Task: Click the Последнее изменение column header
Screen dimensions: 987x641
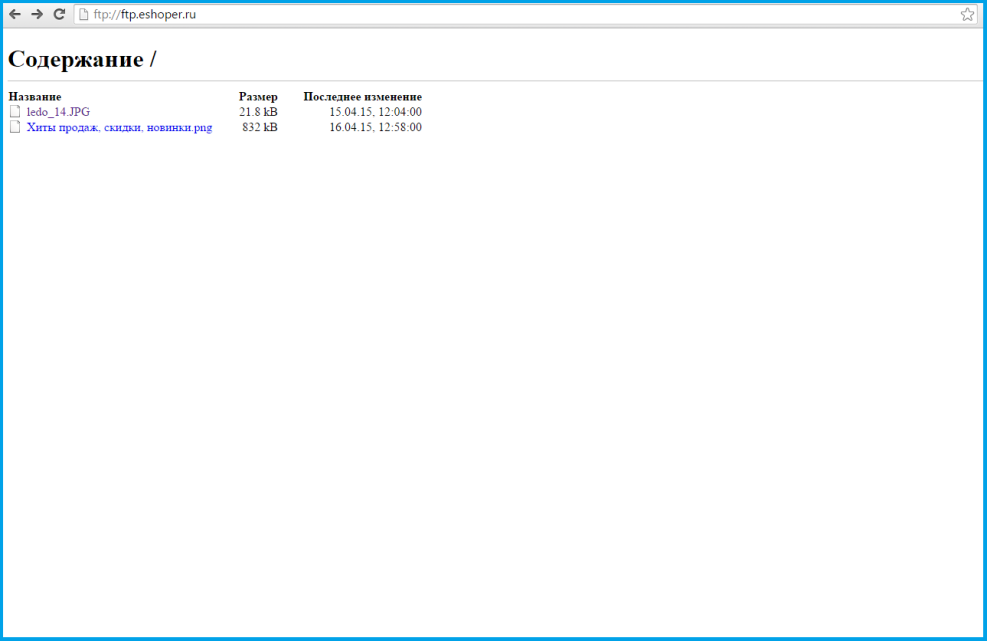Action: pos(362,96)
